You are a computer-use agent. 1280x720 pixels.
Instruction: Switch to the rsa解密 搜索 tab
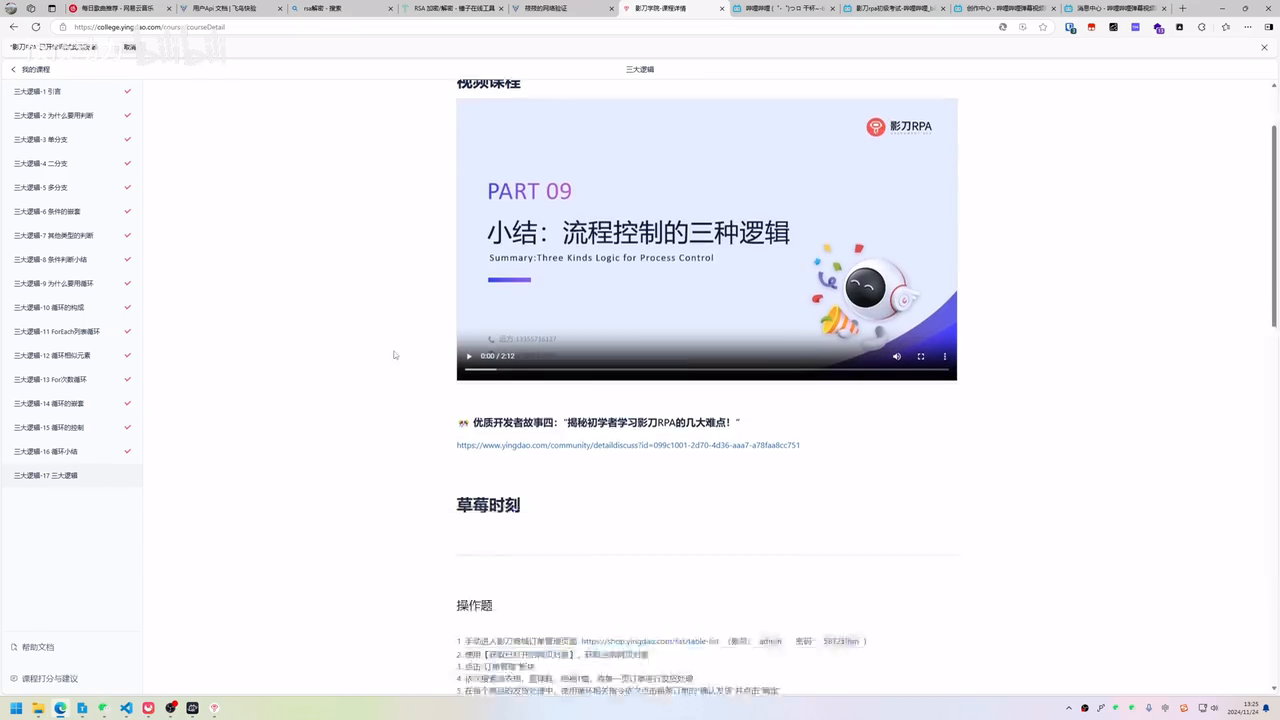pyautogui.click(x=340, y=8)
